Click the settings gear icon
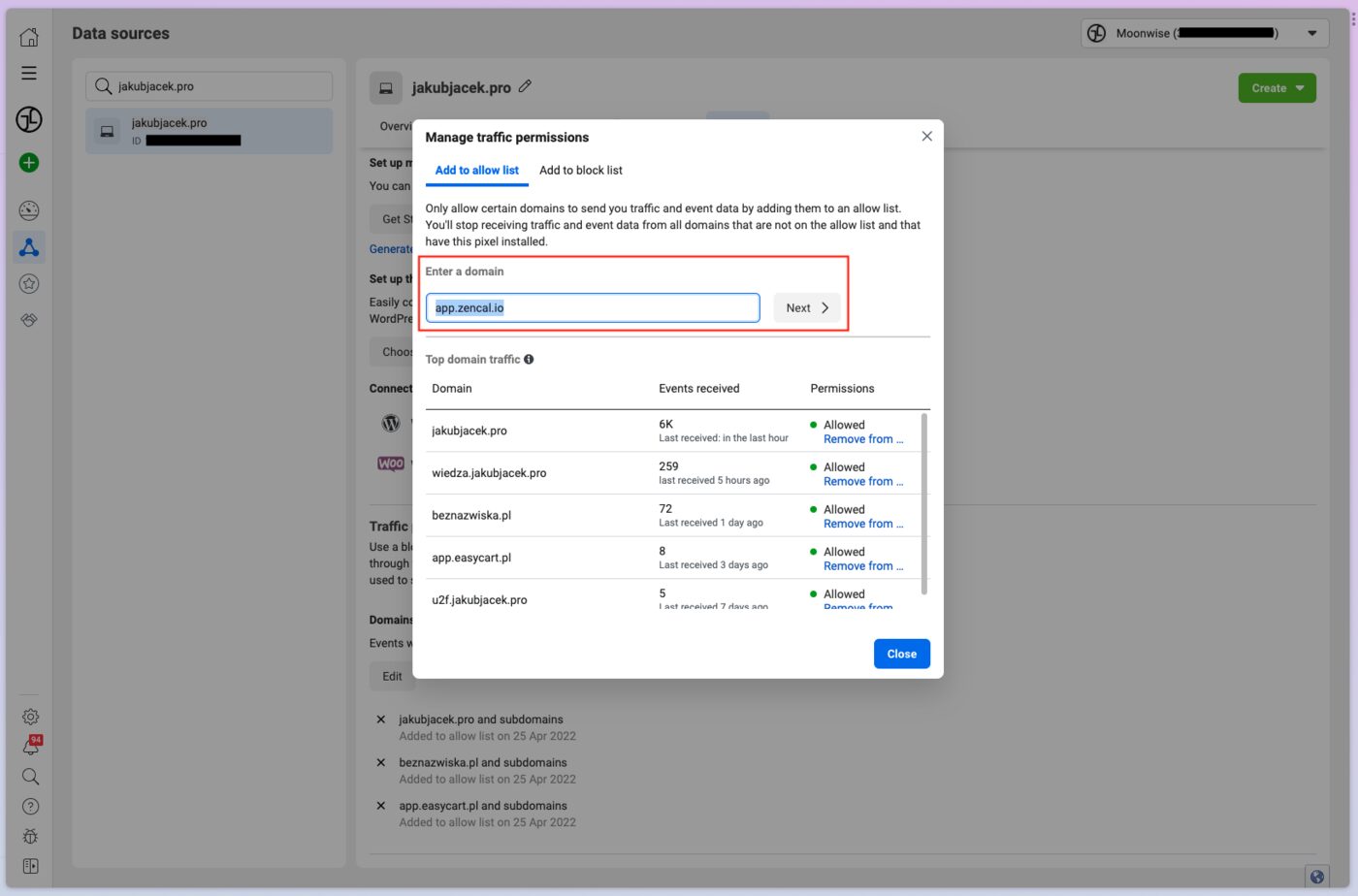The height and width of the screenshot is (896, 1358). point(30,717)
